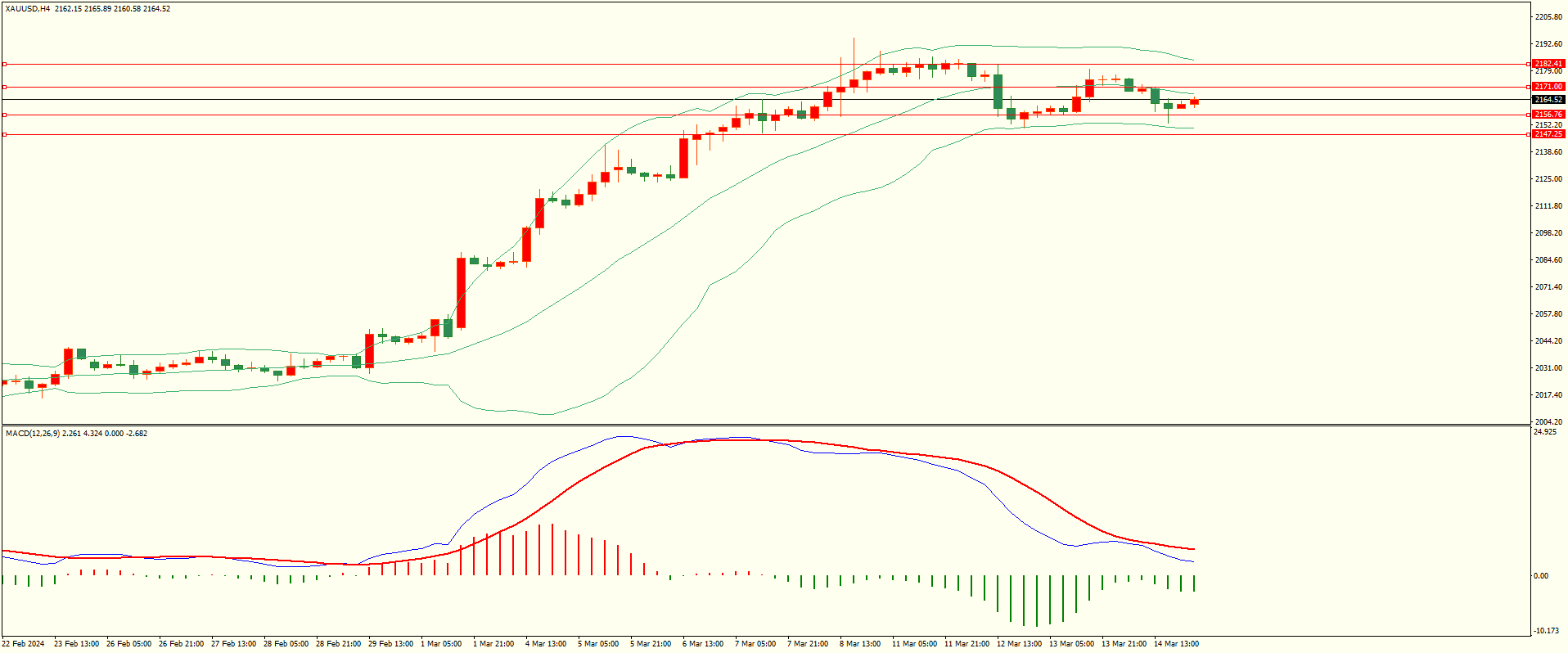Select the red horizontal line at 2182.41
1568x653 pixels.
point(765,64)
